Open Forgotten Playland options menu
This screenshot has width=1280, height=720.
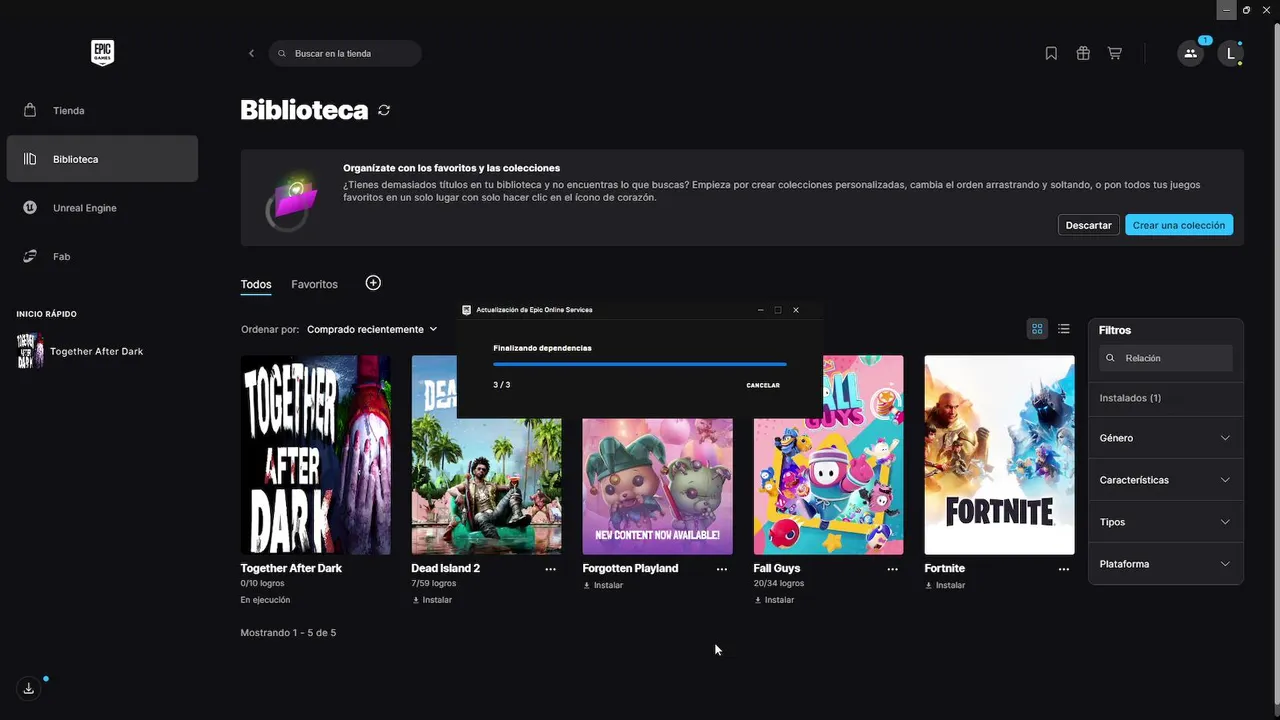tap(722, 569)
